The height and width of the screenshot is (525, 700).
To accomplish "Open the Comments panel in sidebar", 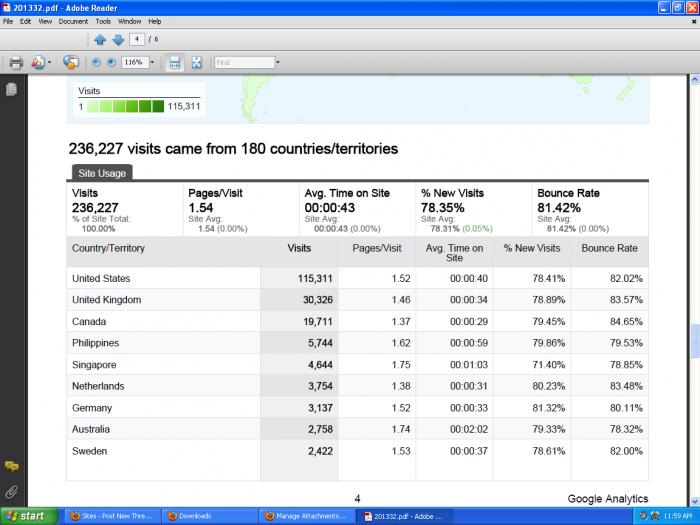I will [11, 467].
